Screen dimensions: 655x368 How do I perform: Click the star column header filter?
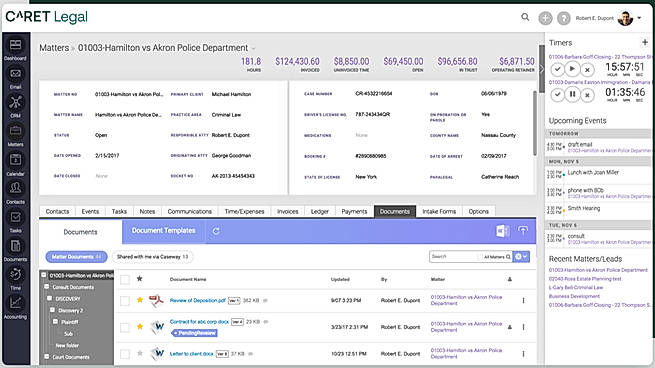tap(140, 279)
